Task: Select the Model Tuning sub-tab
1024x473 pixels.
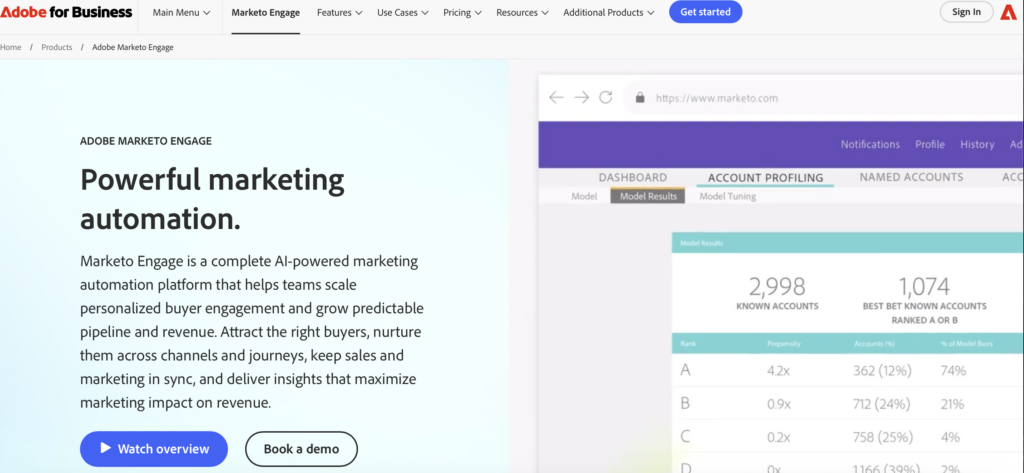Action: pyautogui.click(x=728, y=196)
